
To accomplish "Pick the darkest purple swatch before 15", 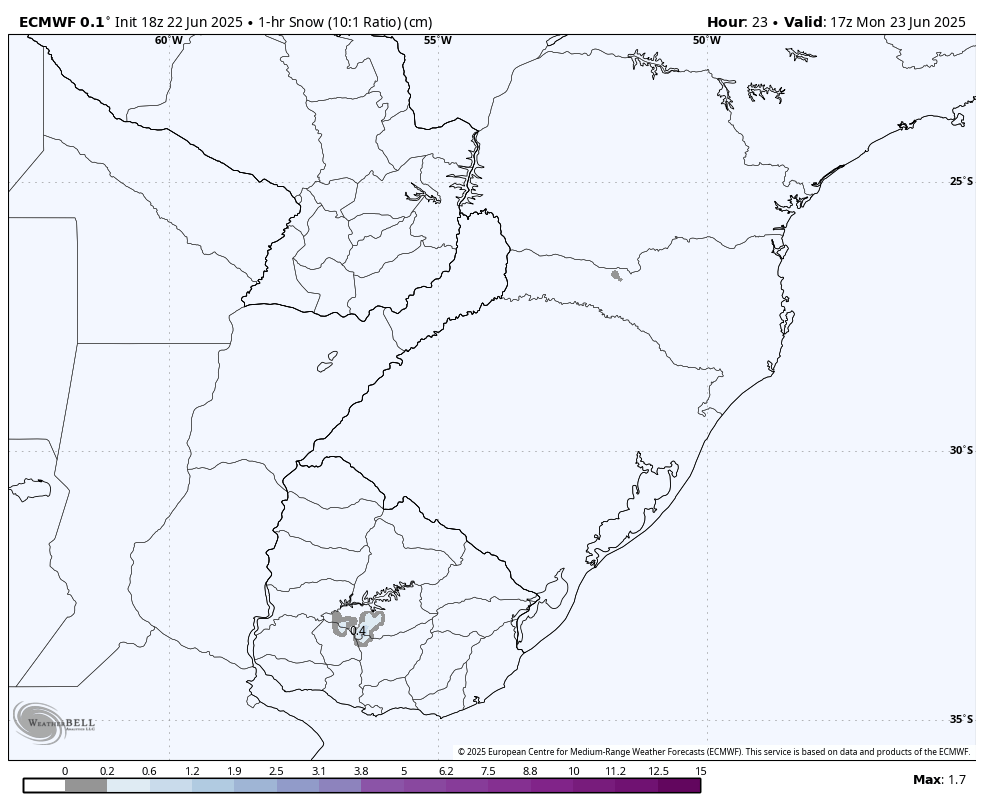I will [680, 785].
